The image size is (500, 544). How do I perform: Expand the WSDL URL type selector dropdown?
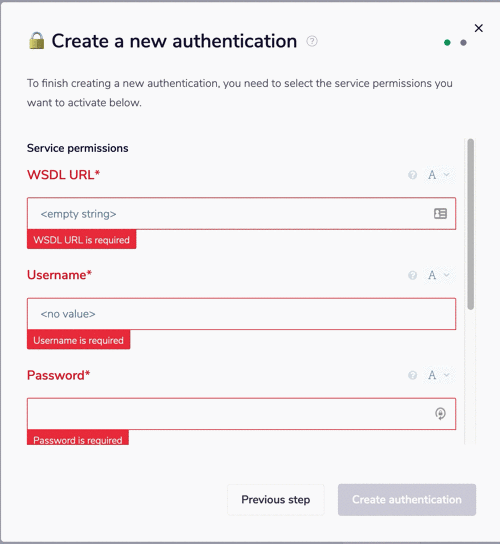click(439, 175)
